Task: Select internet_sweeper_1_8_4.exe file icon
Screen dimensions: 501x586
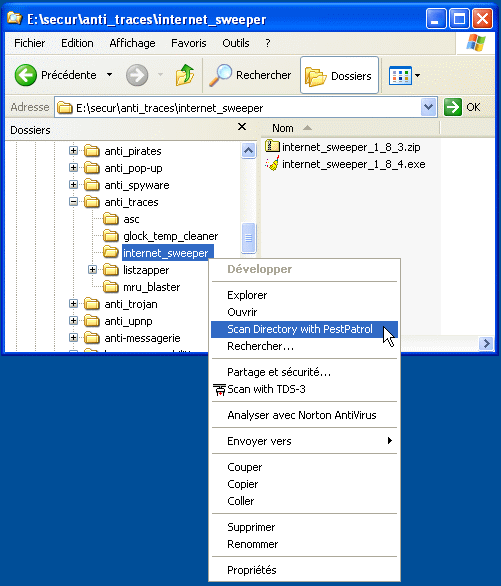Action: [x=272, y=164]
